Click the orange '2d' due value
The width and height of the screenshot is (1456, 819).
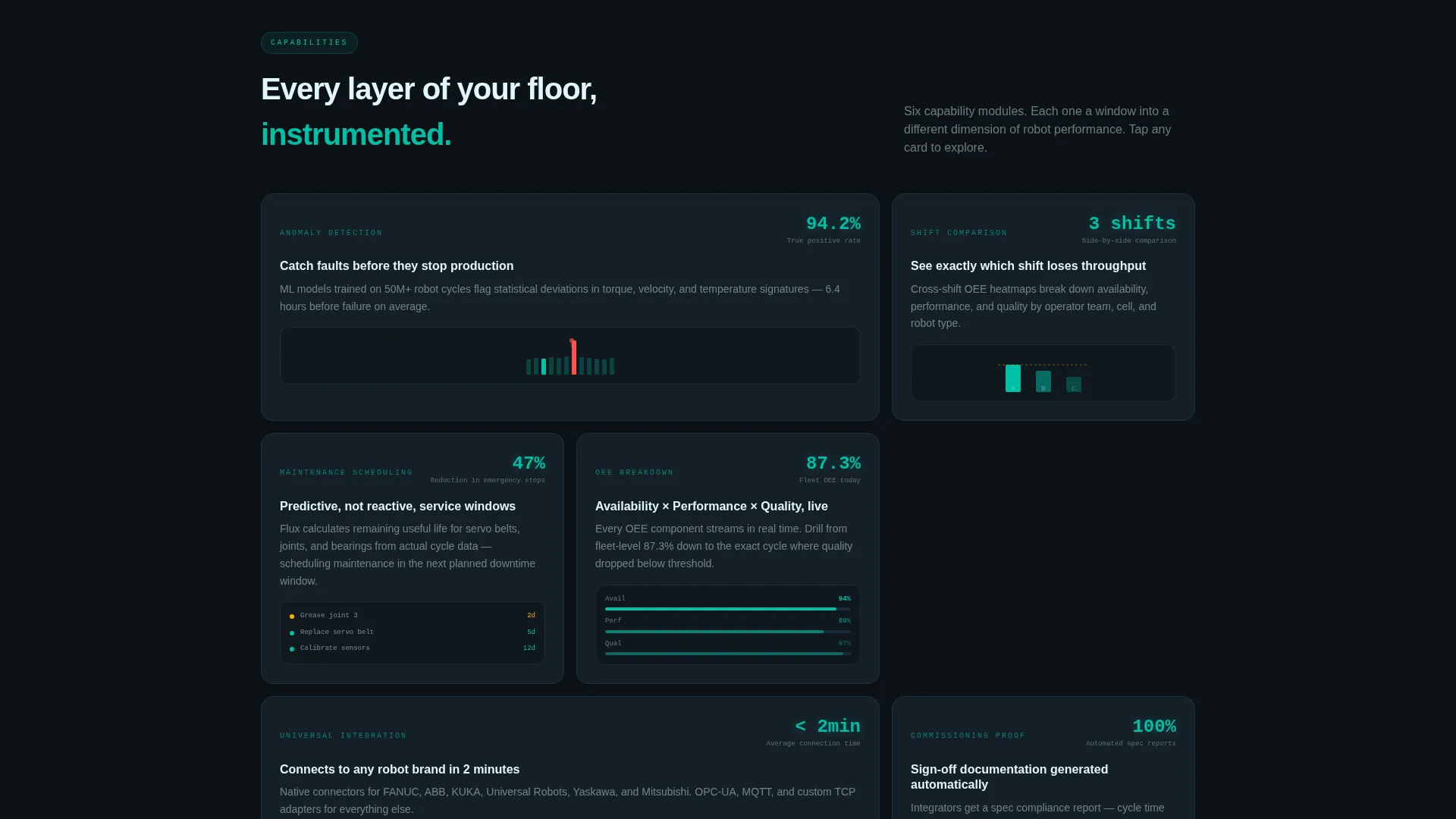coord(531,616)
